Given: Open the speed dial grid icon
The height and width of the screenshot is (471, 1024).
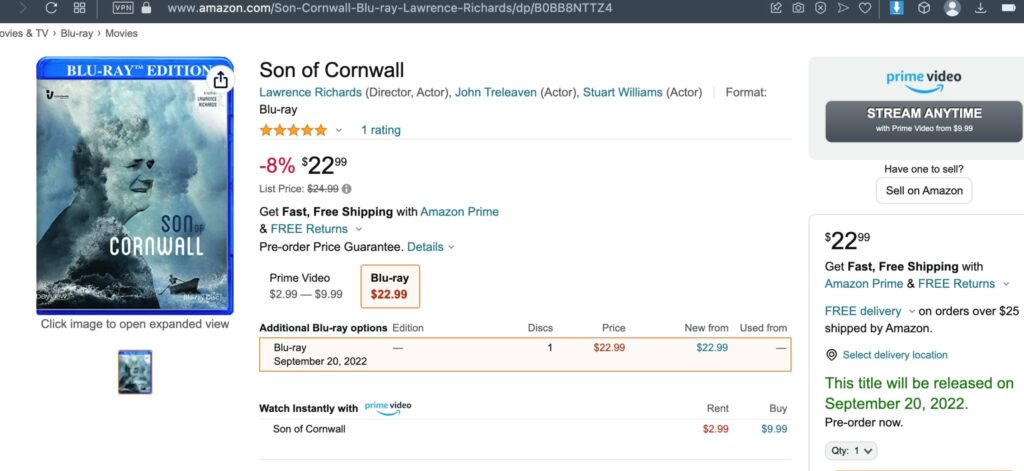Looking at the screenshot, I should (80, 8).
